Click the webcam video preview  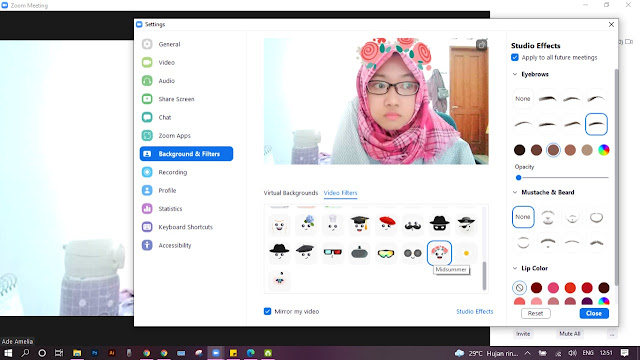coord(376,101)
